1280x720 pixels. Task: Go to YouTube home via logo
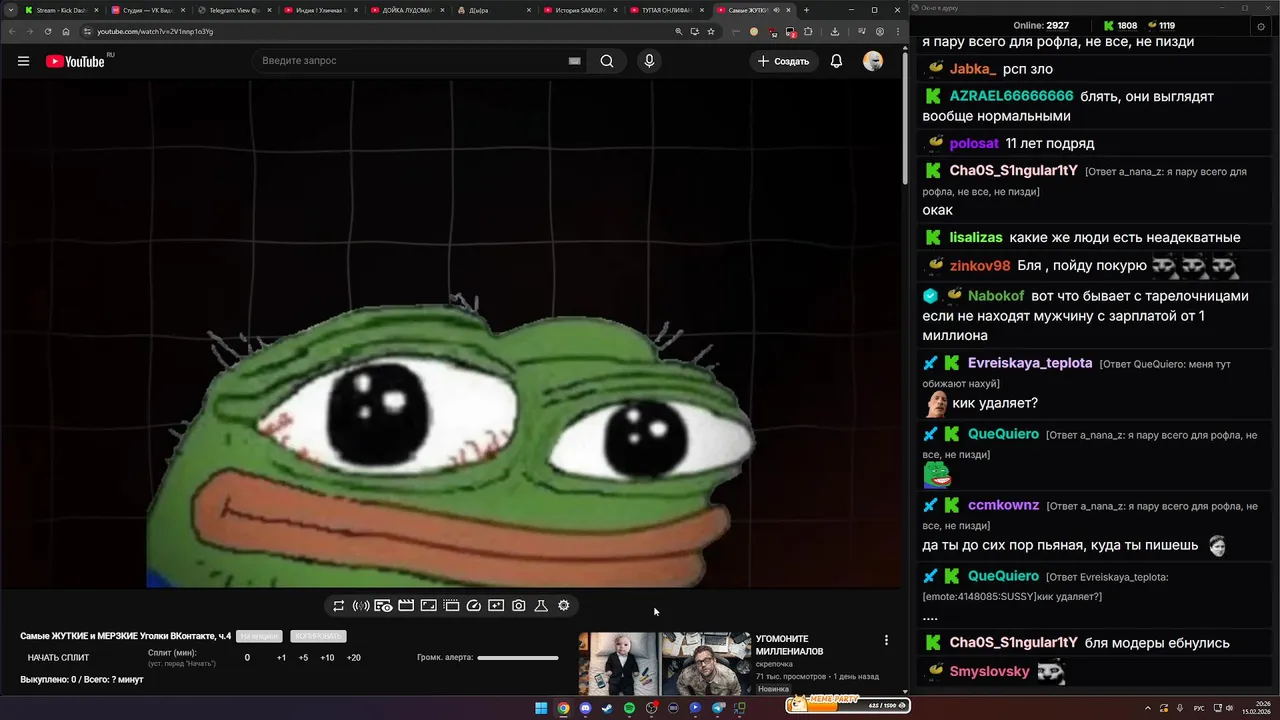pyautogui.click(x=75, y=61)
